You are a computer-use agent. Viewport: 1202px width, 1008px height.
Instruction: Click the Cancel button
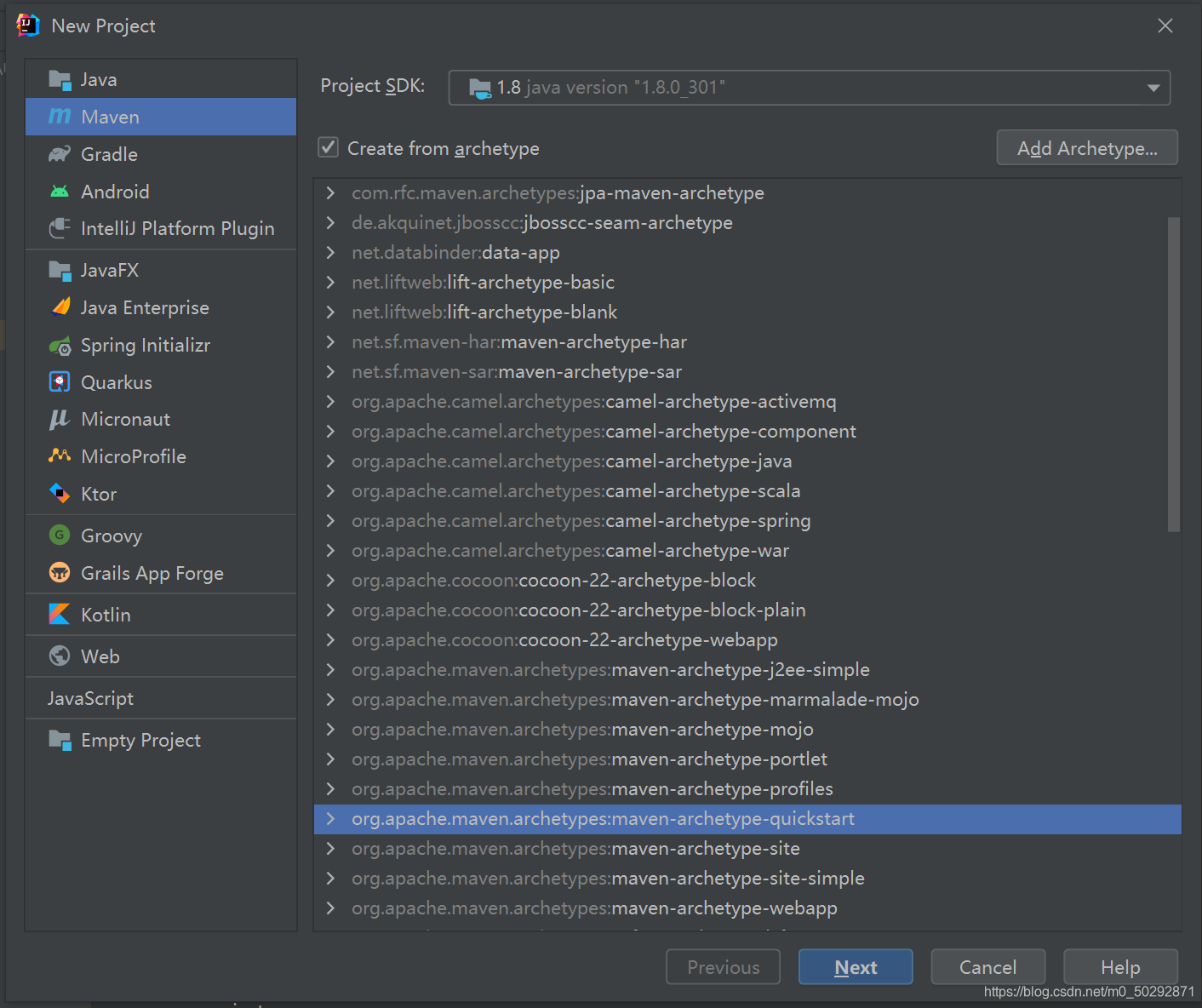point(987,967)
